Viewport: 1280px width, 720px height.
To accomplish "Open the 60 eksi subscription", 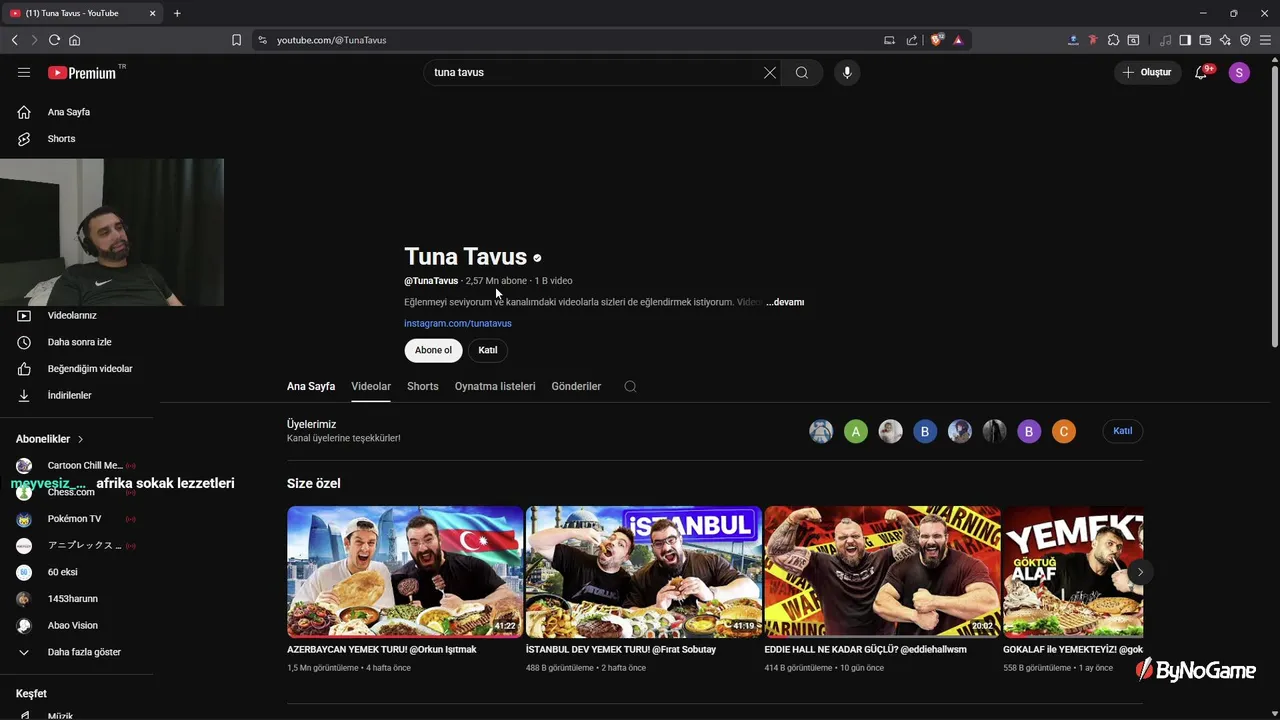I will 62,572.
